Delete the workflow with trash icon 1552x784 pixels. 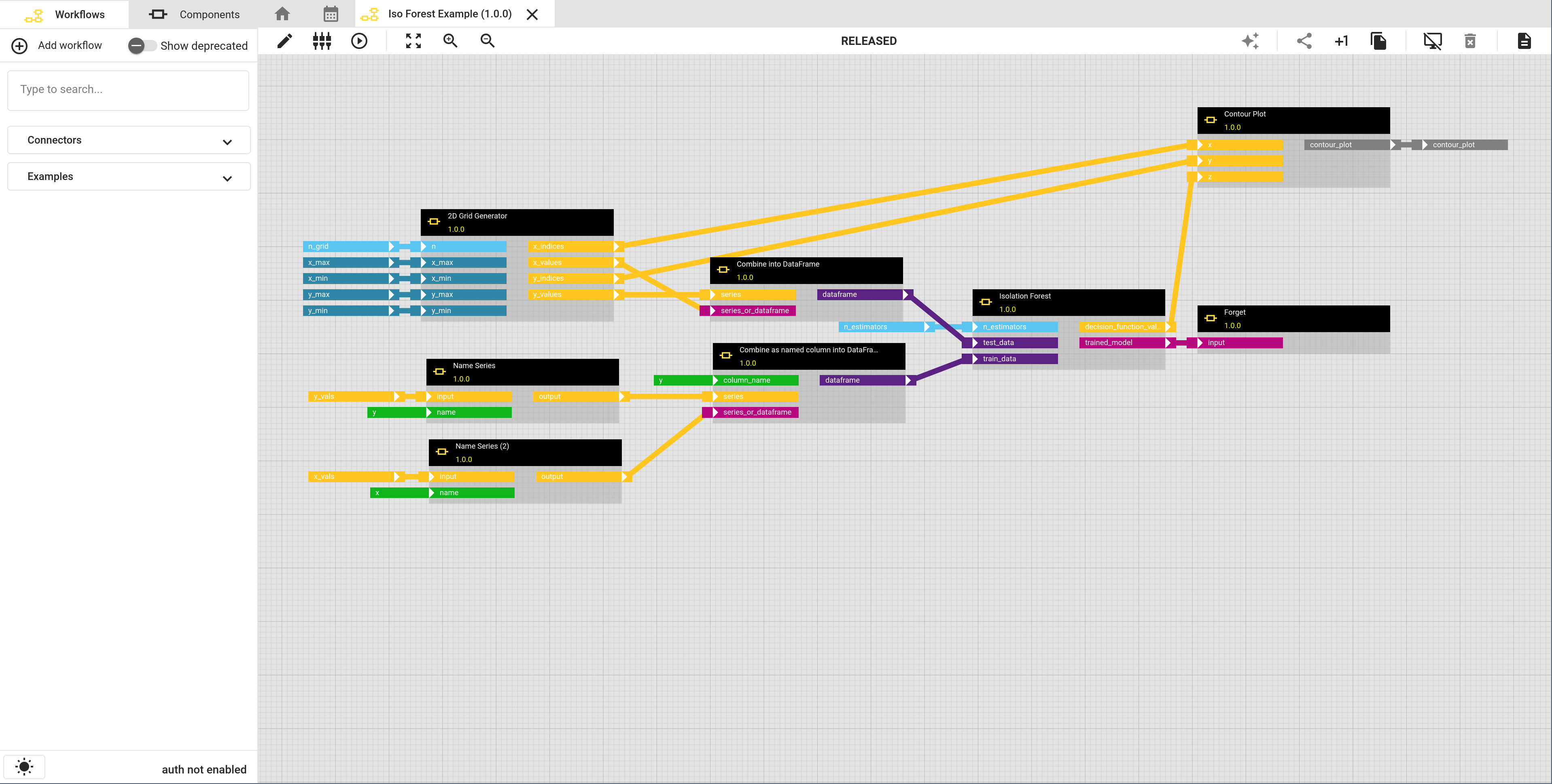click(1470, 41)
